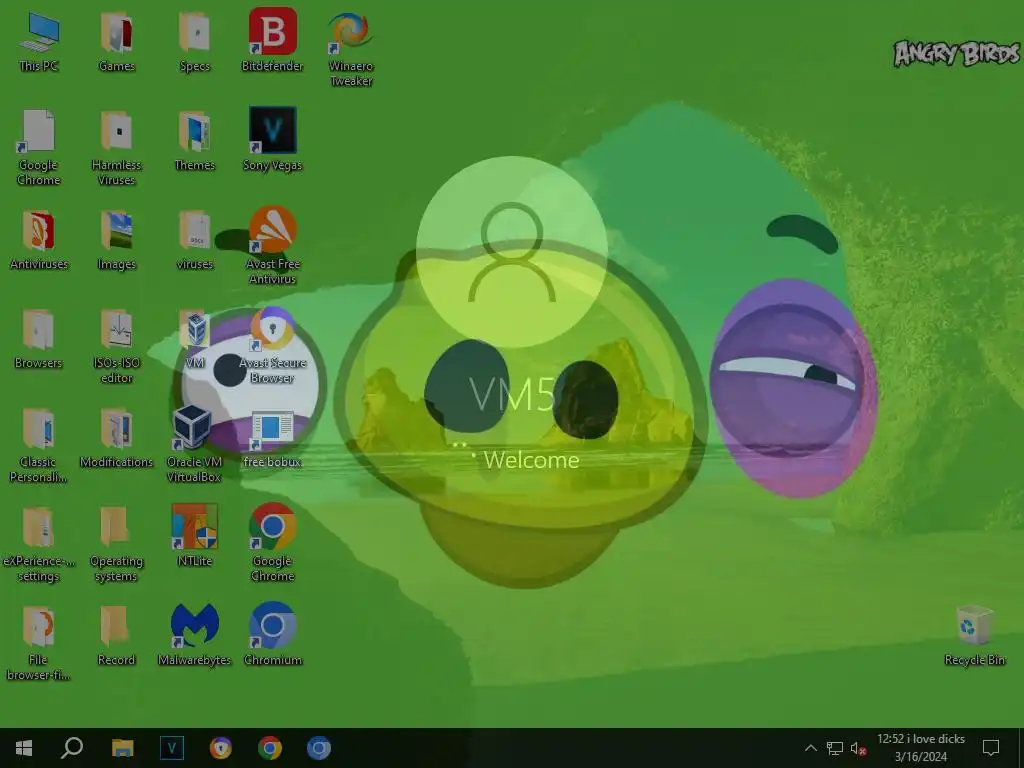Viewport: 1024px width, 768px height.
Task: Open Sony Vegas from the taskbar
Action: point(172,748)
